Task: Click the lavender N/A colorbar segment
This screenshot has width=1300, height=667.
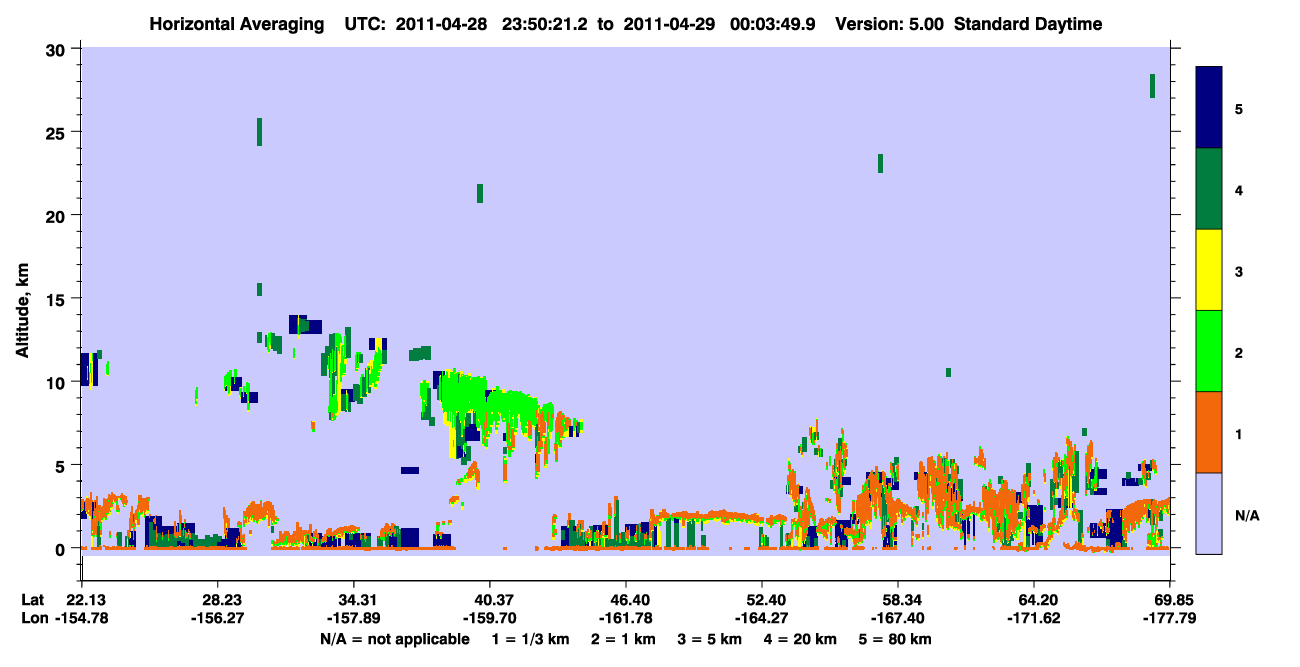Action: [1210, 513]
